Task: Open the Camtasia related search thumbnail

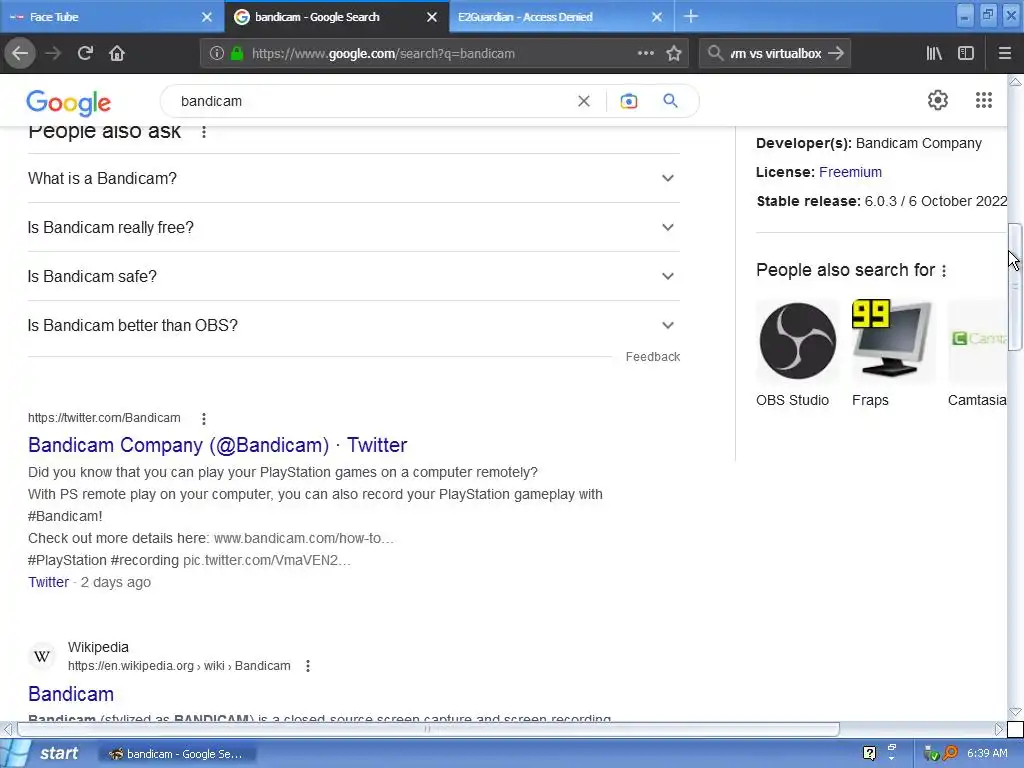Action: pyautogui.click(x=977, y=341)
